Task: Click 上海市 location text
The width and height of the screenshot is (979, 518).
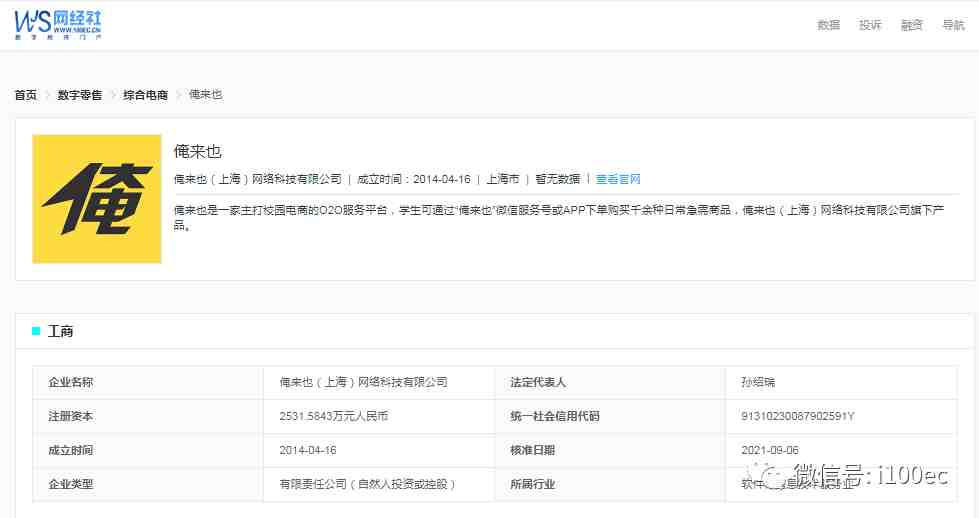Action: tap(503, 179)
